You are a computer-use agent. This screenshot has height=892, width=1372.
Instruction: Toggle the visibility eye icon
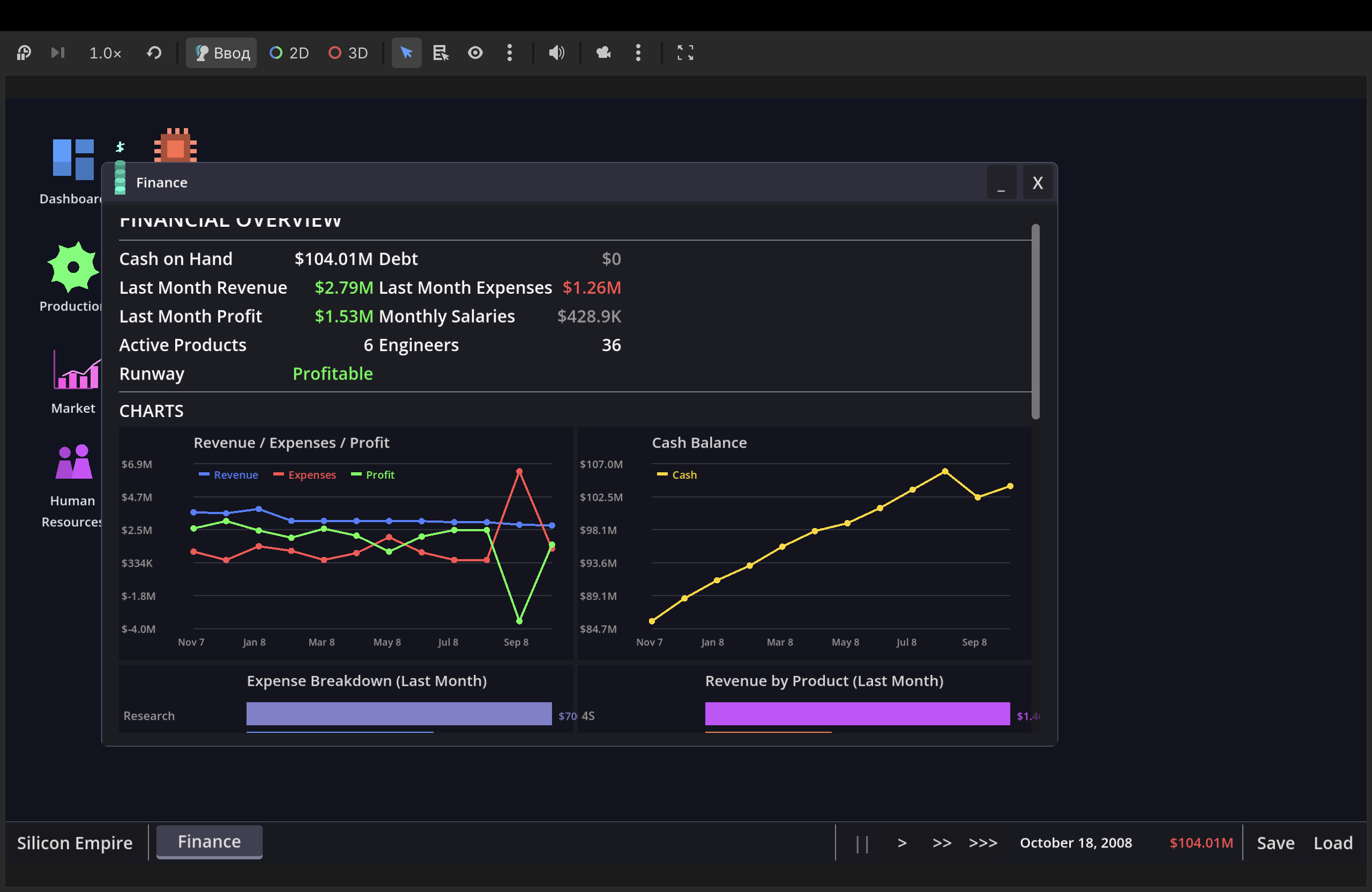pos(475,53)
